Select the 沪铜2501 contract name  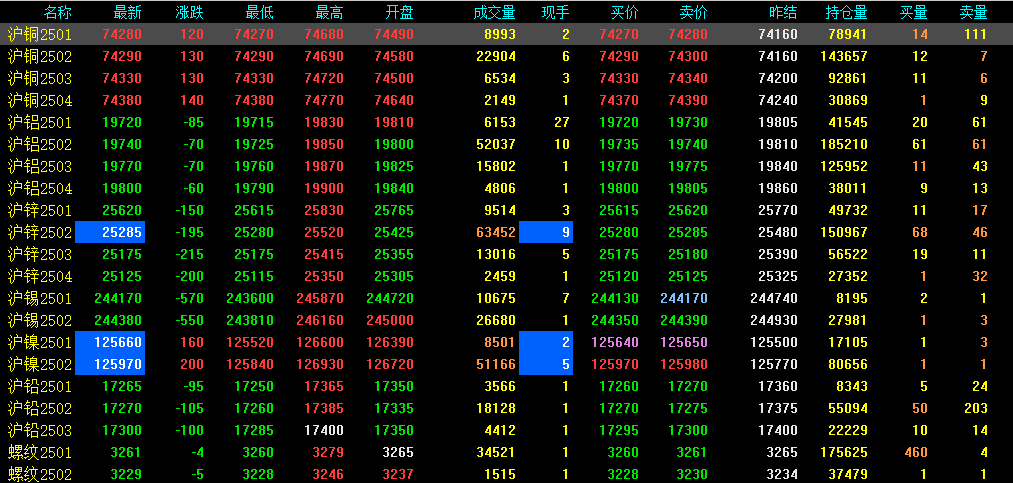point(39,35)
